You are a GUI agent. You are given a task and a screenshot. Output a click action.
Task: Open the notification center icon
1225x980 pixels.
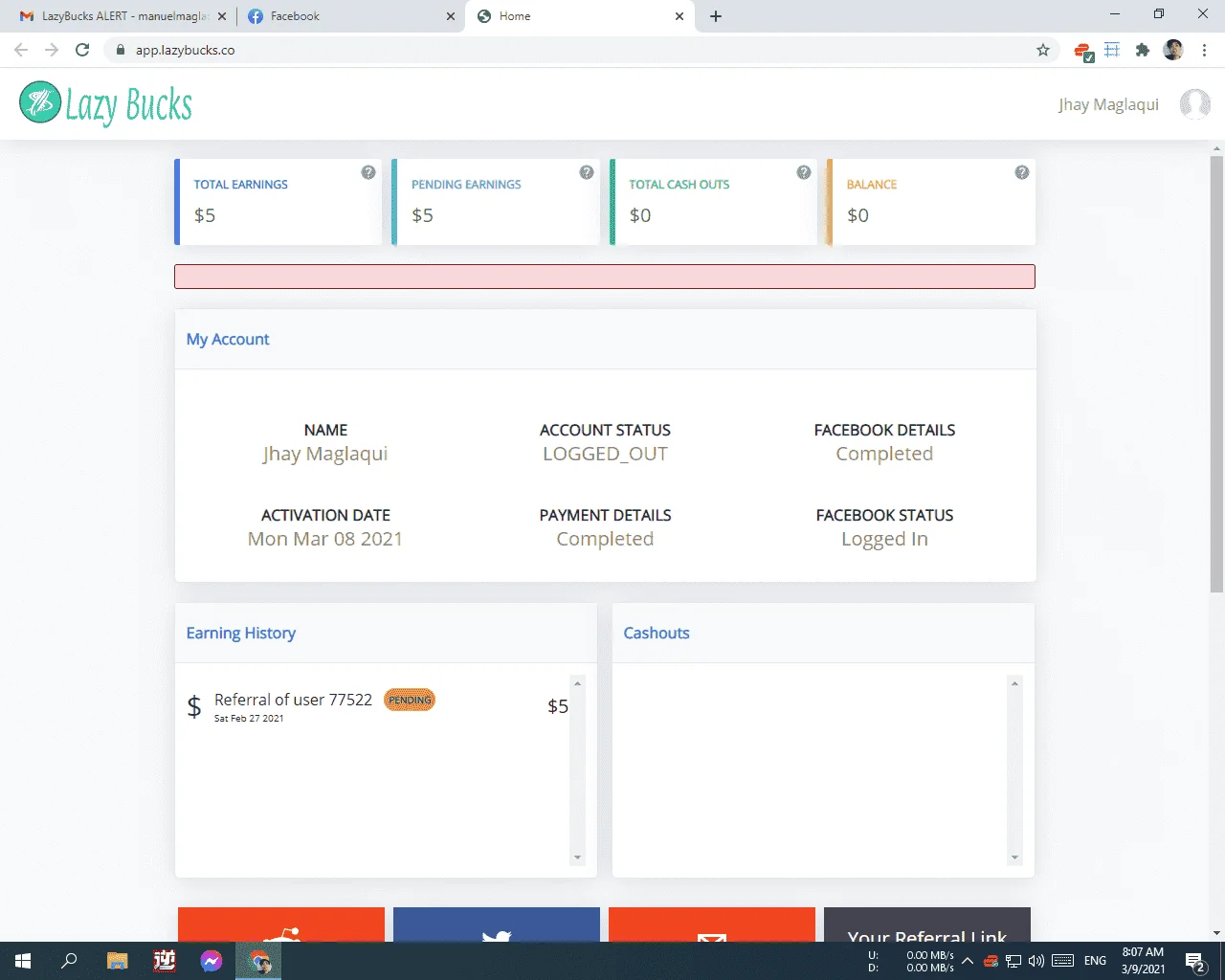[x=1194, y=961]
